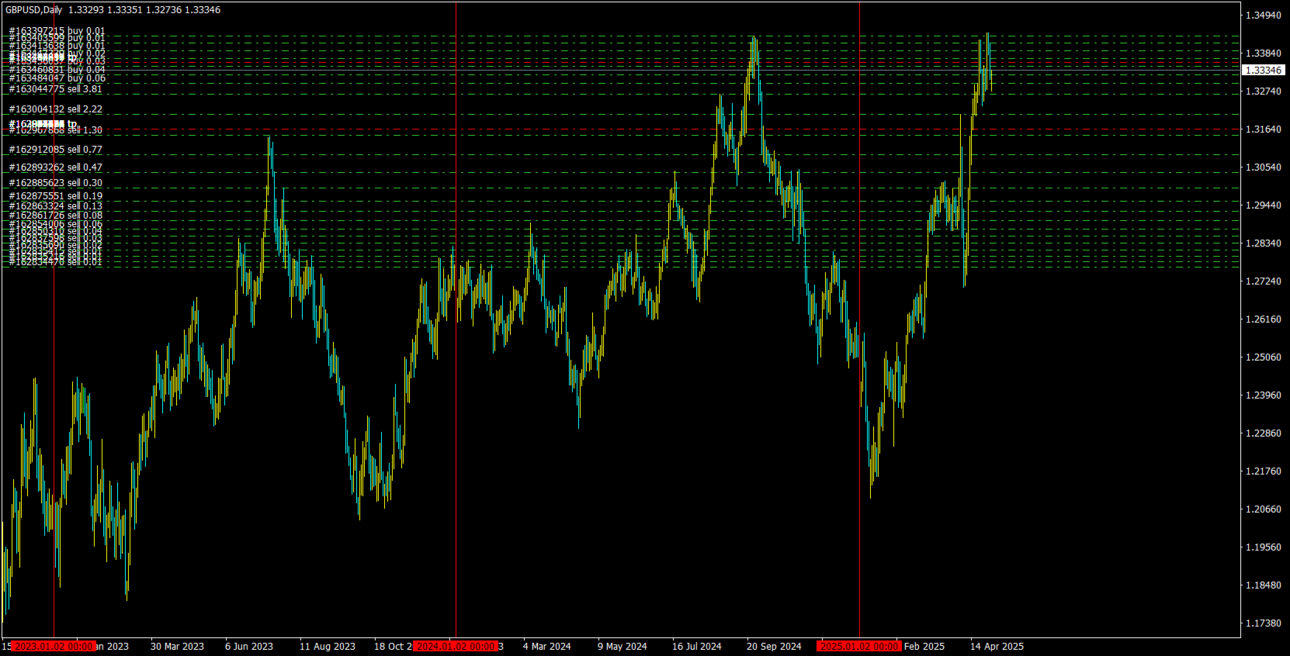Select order #162863324 sell 0.13 label
The height and width of the screenshot is (656, 1290).
[x=56, y=205]
